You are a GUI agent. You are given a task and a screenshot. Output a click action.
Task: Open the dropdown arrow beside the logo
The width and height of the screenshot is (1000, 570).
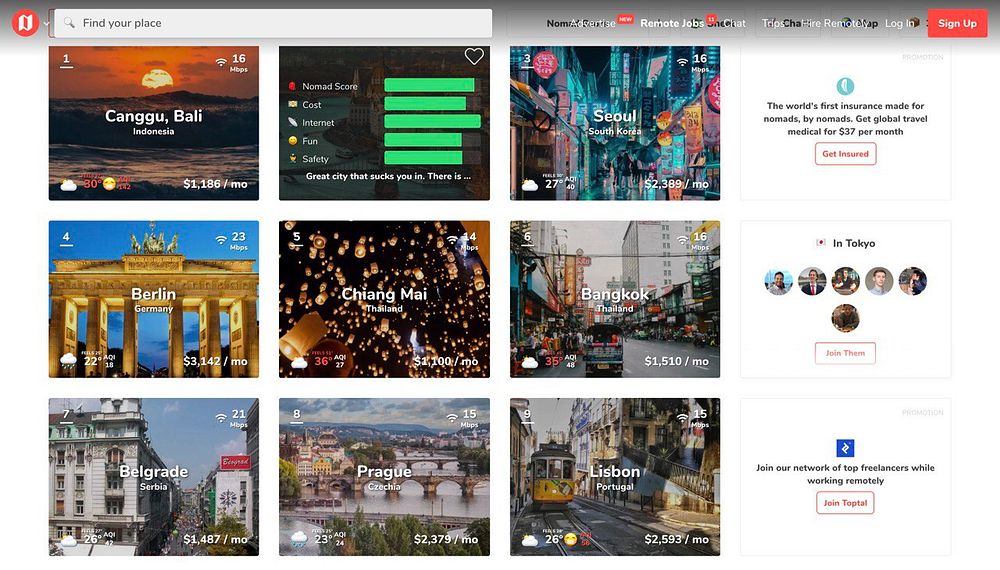[47, 24]
